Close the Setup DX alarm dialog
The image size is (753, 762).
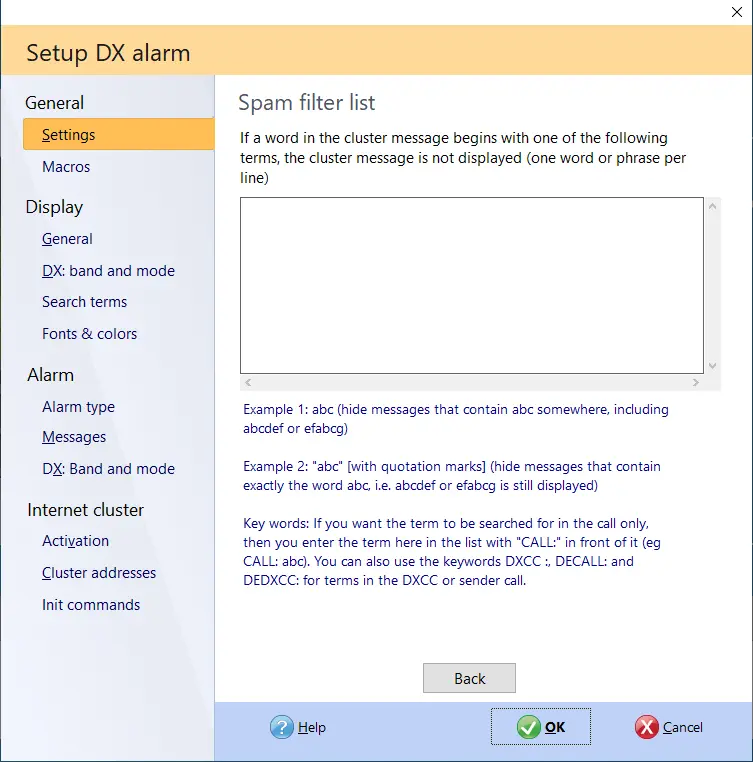pos(736,12)
